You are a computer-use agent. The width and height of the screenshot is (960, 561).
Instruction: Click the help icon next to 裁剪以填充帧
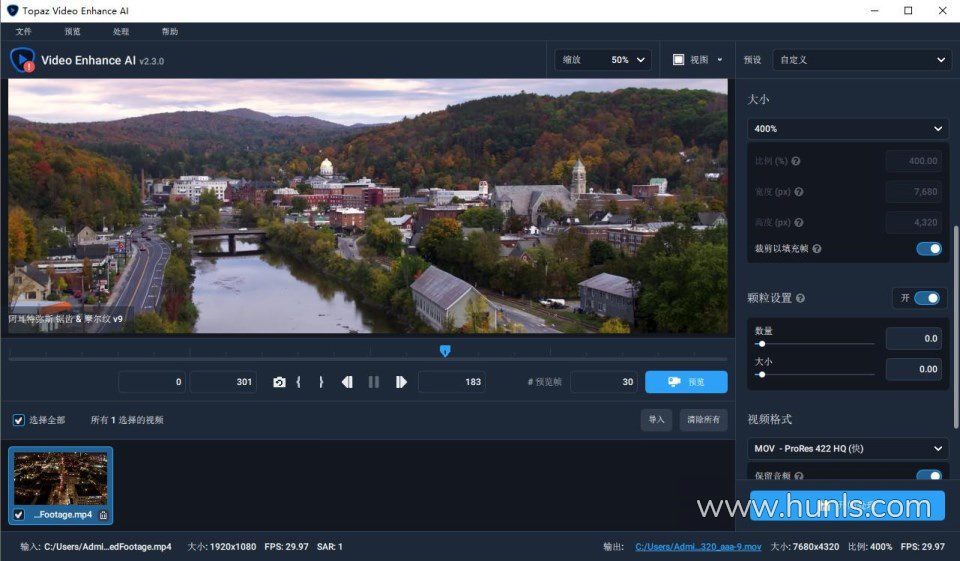point(817,249)
